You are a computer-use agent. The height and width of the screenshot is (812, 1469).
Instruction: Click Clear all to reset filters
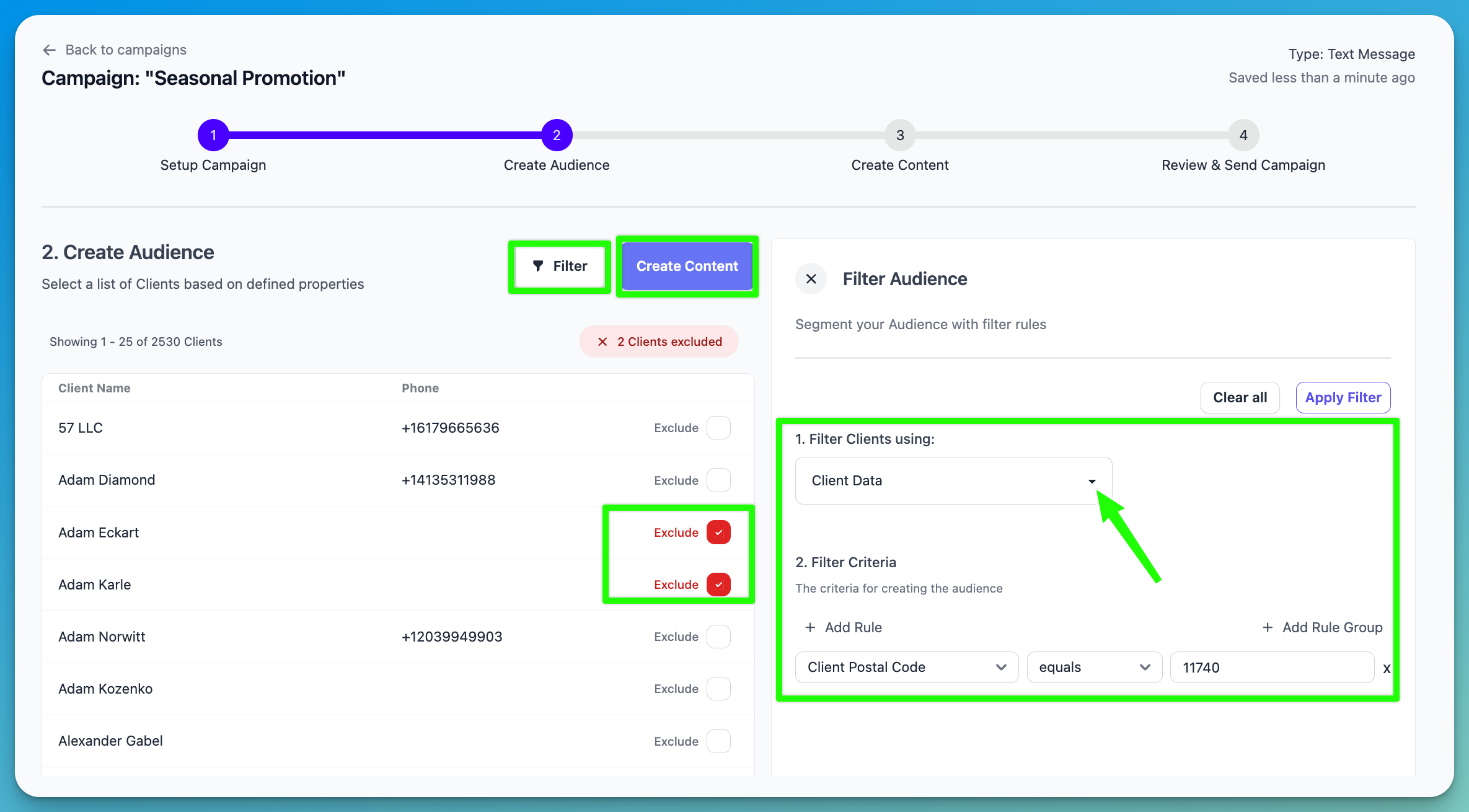coord(1240,397)
